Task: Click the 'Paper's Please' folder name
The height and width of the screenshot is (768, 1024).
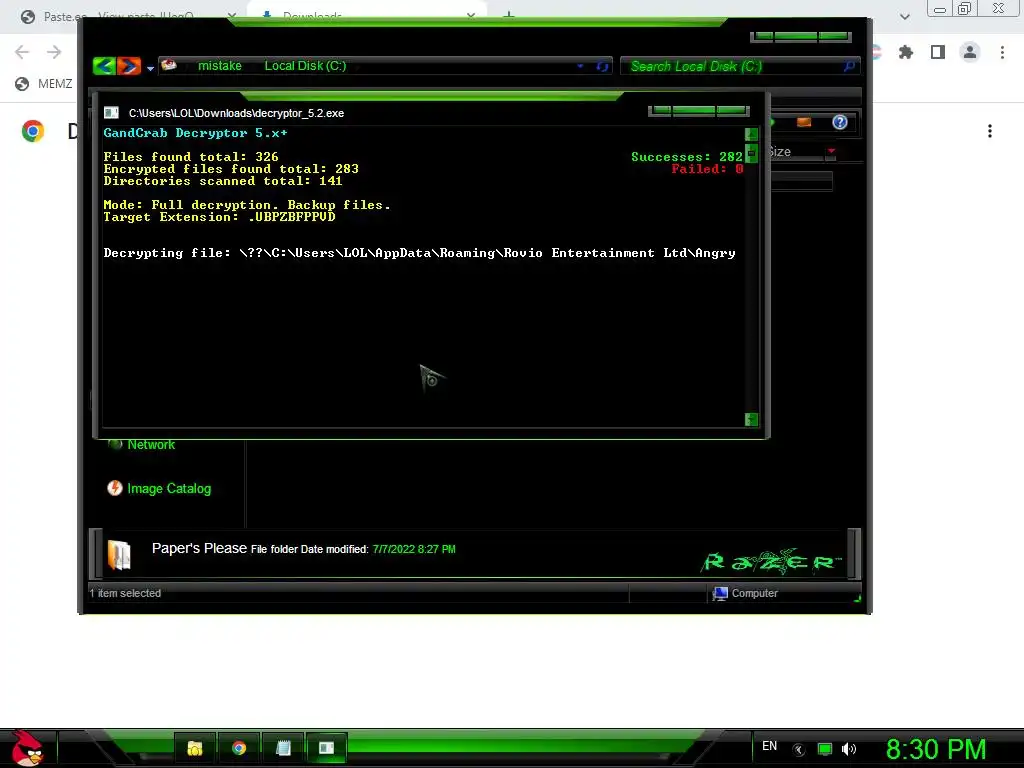Action: [199, 549]
